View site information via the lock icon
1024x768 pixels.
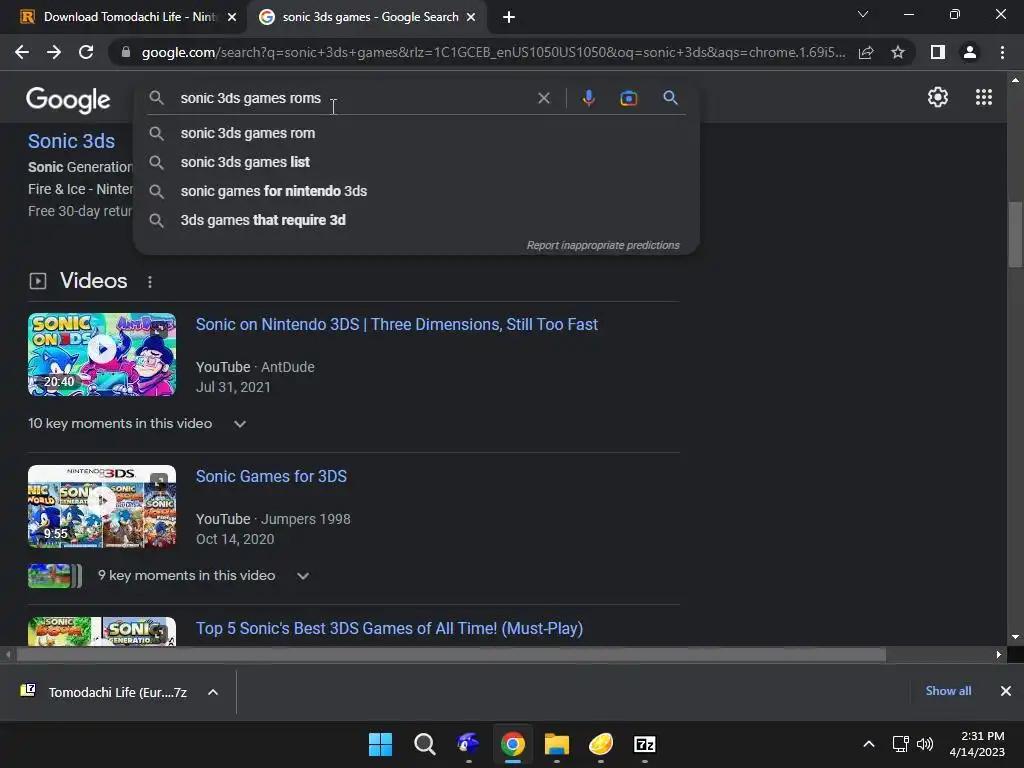(126, 52)
